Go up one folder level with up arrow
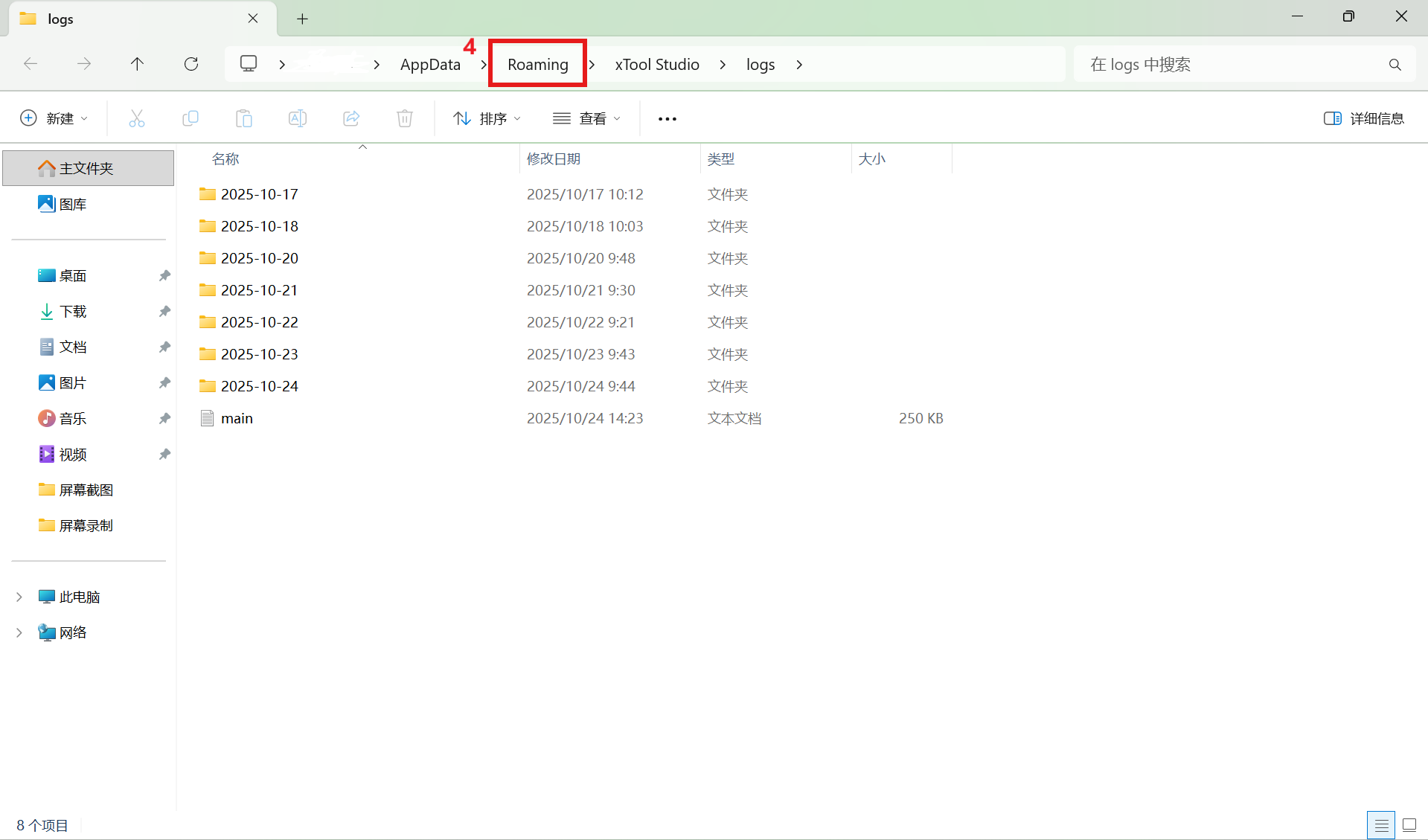1428x840 pixels. click(x=137, y=64)
